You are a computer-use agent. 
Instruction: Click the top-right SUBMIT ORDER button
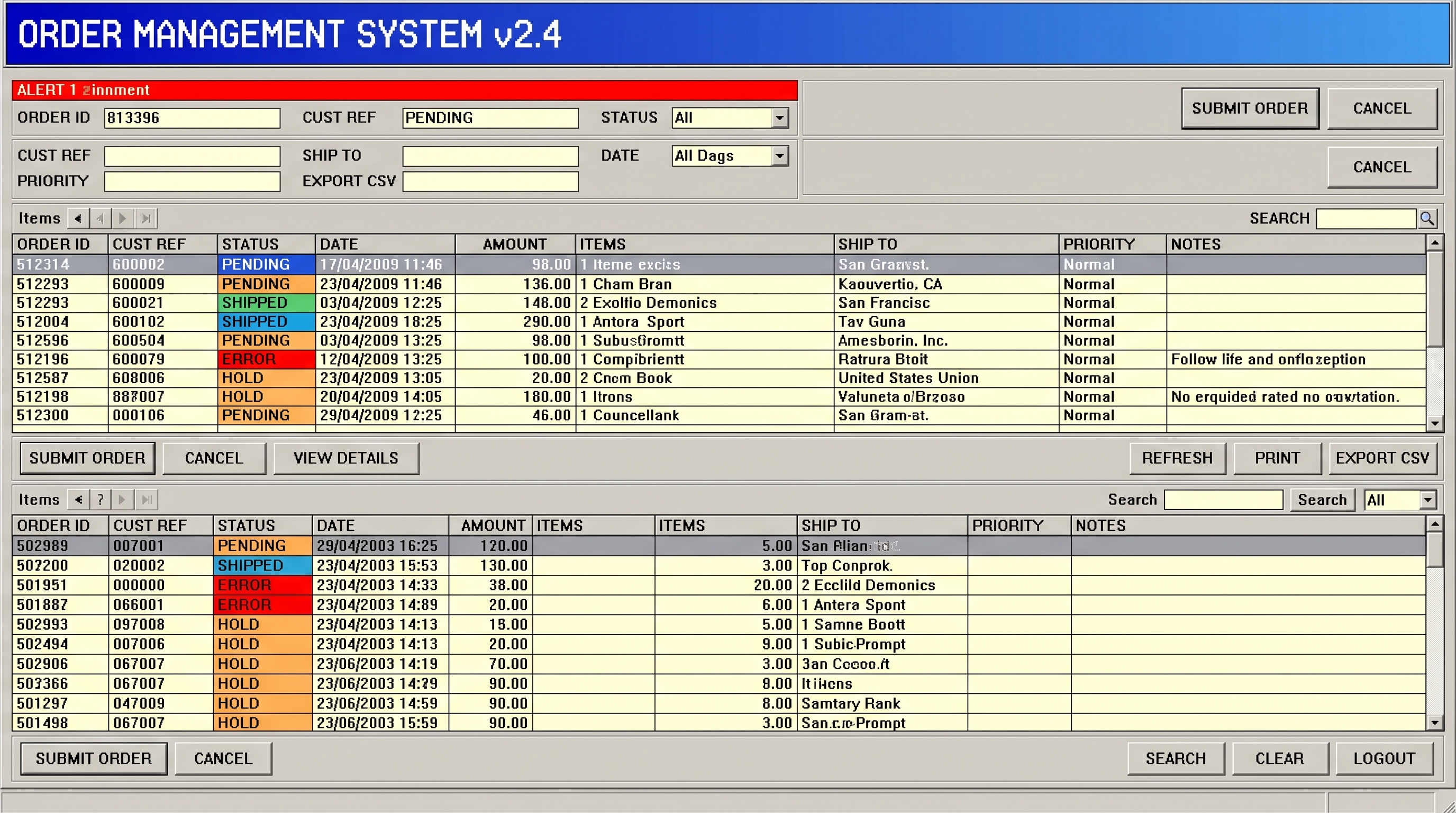[x=1250, y=109]
